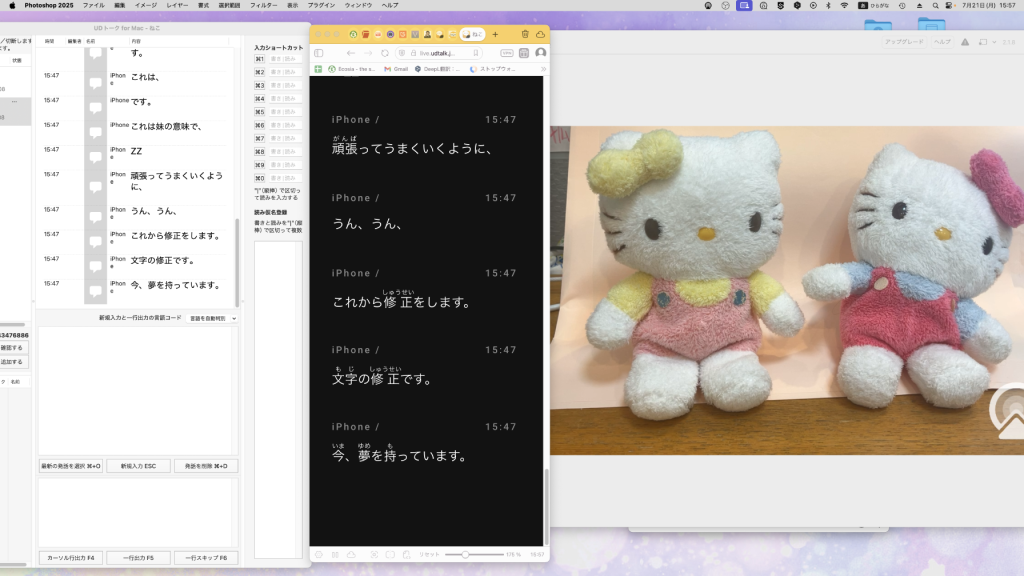Viewport: 1024px width, 576px height.
Task: Click アップグレード in the background window
Action: [904, 42]
